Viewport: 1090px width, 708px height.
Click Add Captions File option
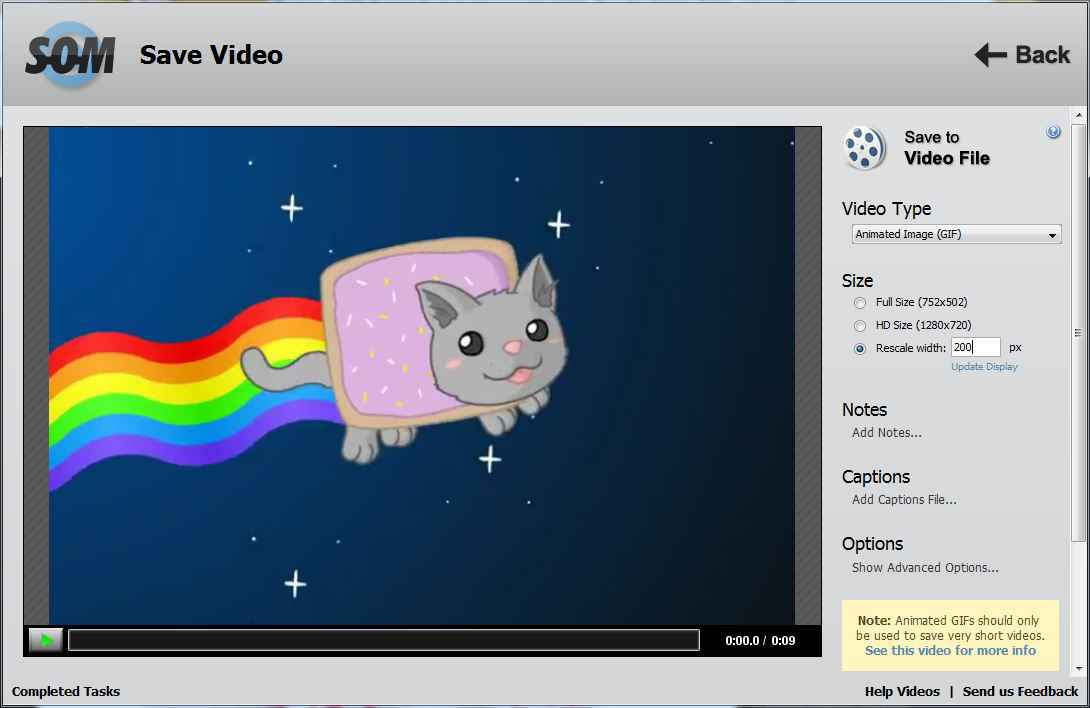pos(904,499)
